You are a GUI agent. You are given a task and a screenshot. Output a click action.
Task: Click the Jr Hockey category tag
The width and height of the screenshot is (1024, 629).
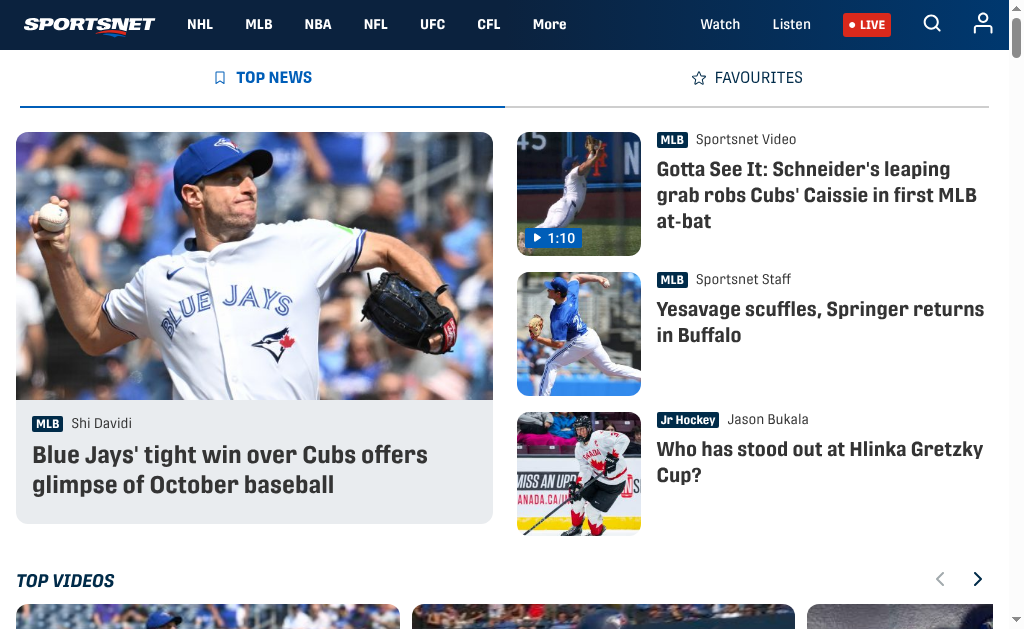pos(688,420)
